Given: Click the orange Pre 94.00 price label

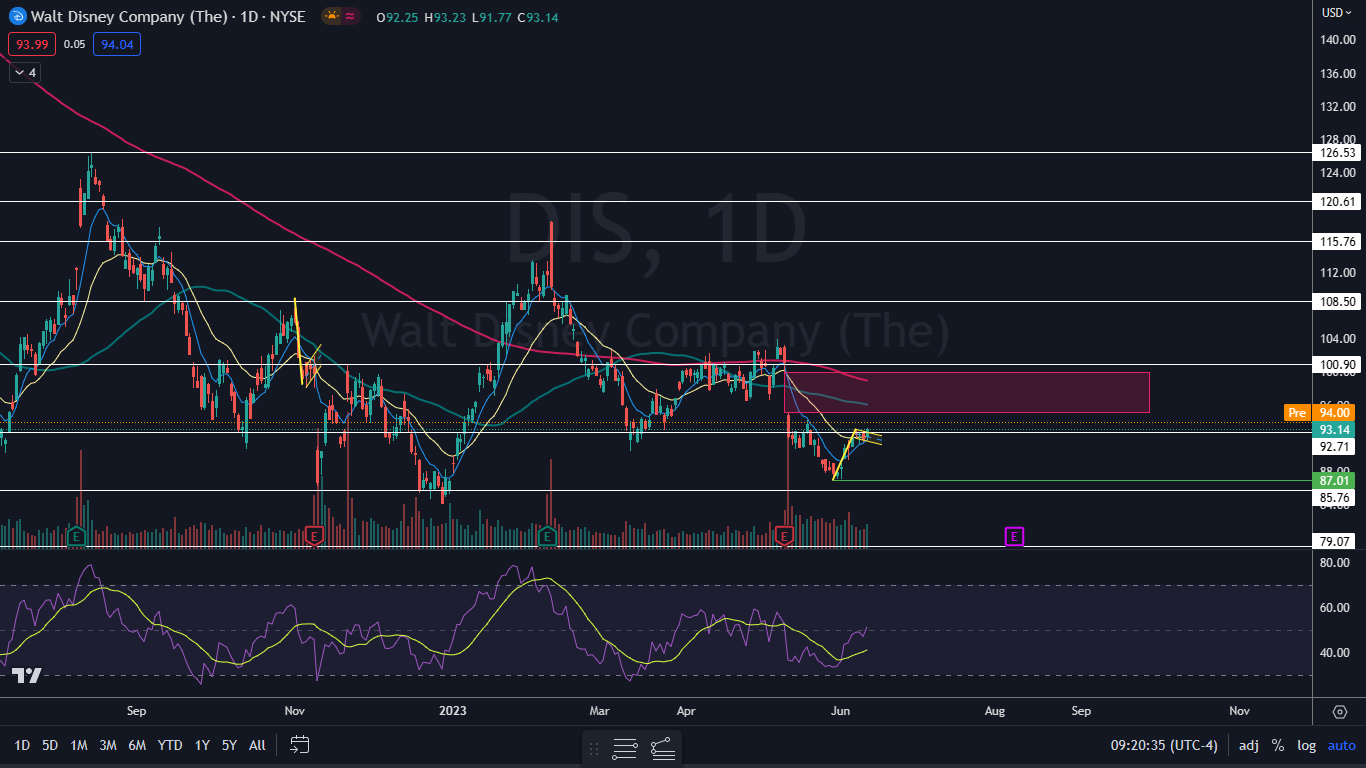Looking at the screenshot, I should [x=1318, y=412].
